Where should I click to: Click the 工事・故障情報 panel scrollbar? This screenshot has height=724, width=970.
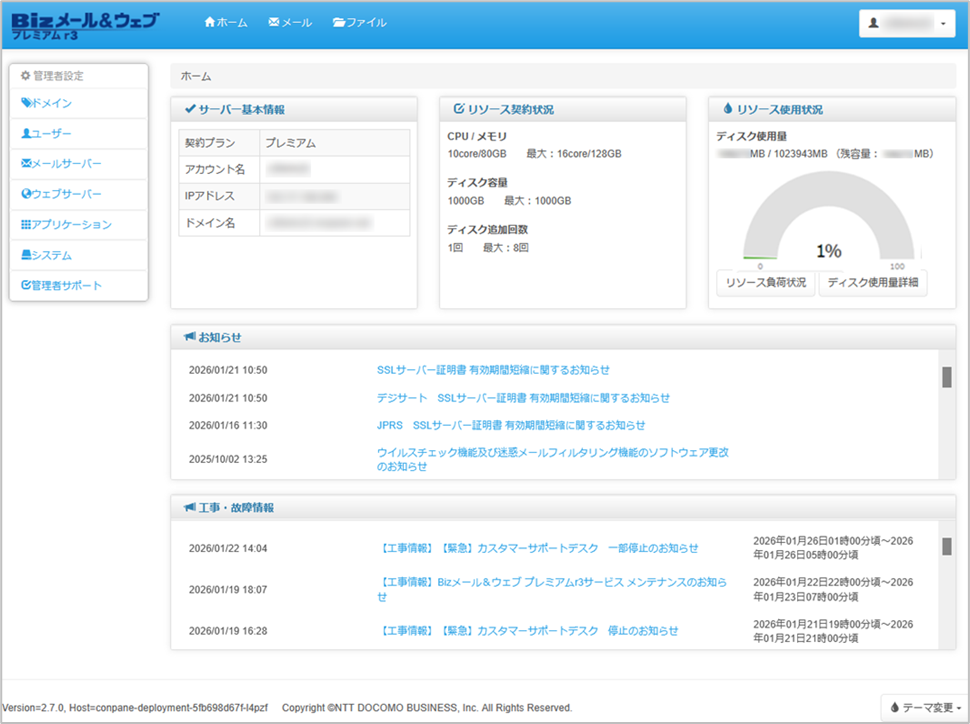(x=946, y=546)
